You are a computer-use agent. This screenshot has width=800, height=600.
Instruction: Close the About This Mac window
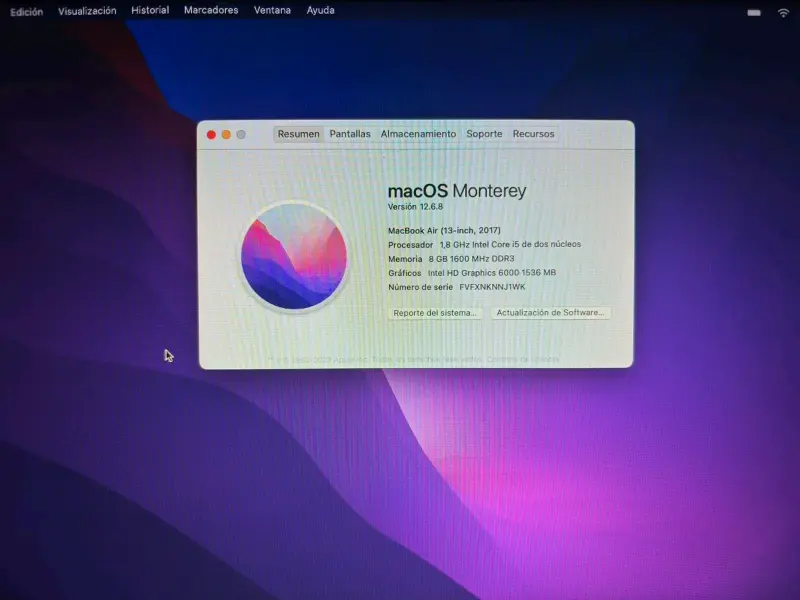click(211, 135)
